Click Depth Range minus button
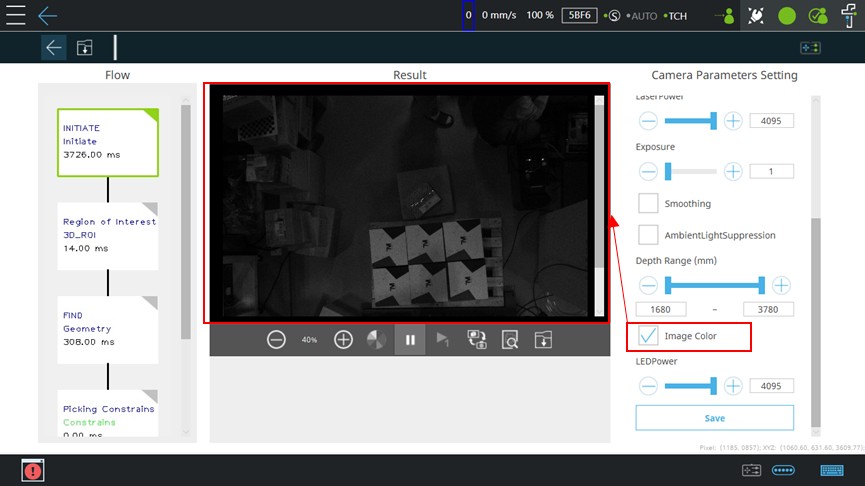This screenshot has width=865, height=486. 648,285
